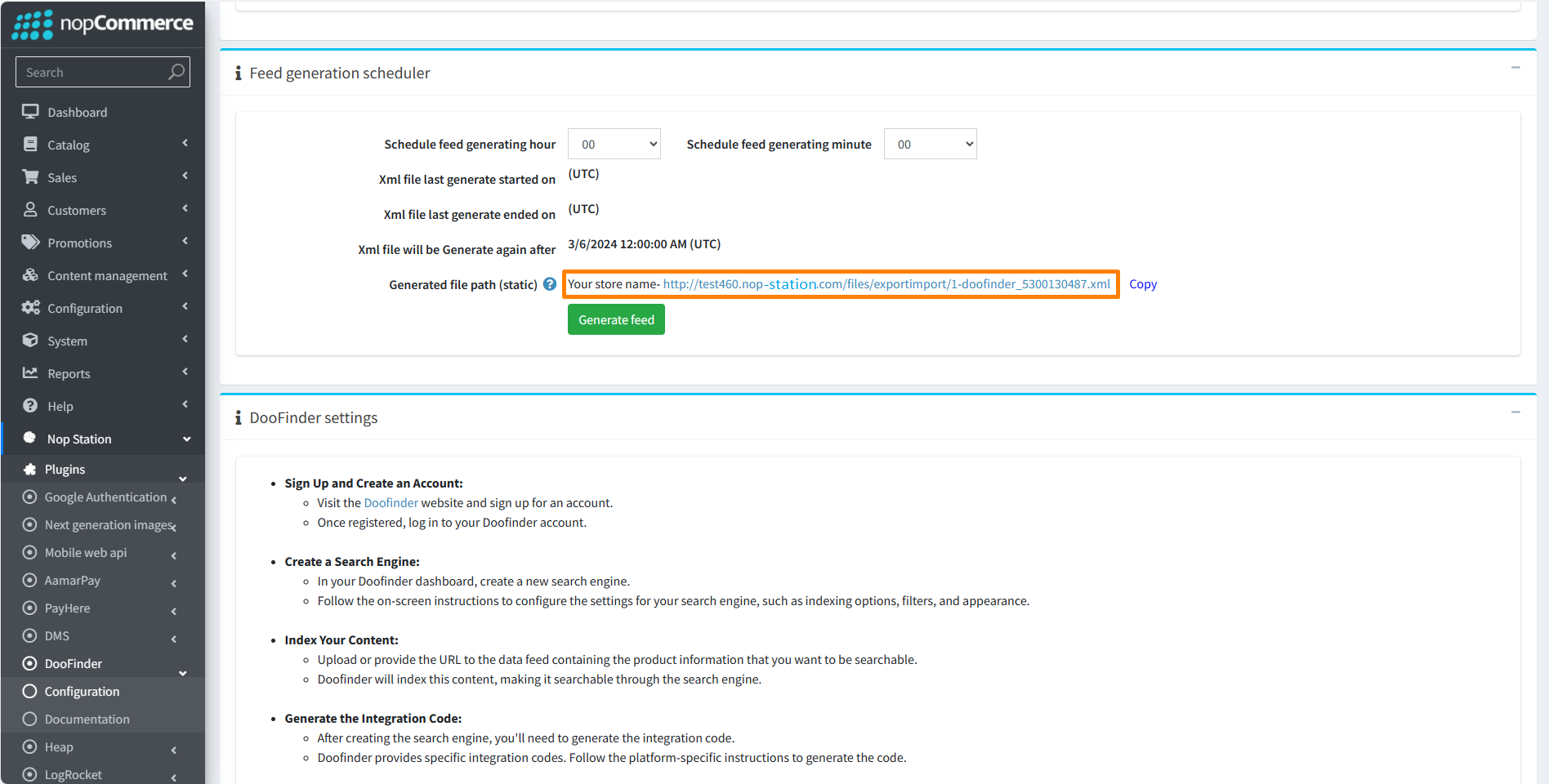Open the doofinder xml feed URL
This screenshot has height=784, width=1549.
[x=886, y=284]
